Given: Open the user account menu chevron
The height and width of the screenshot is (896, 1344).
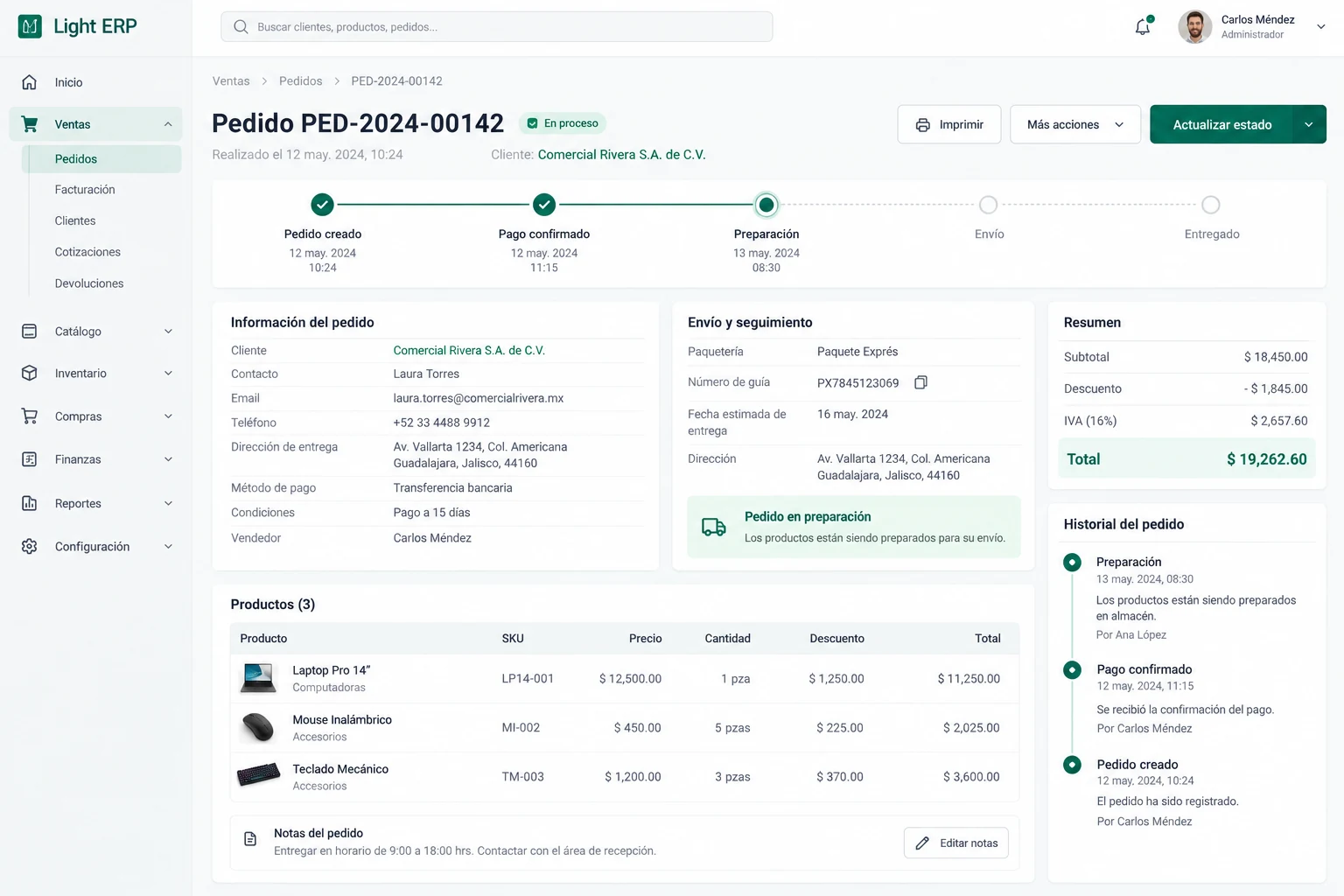Looking at the screenshot, I should coord(1321,27).
